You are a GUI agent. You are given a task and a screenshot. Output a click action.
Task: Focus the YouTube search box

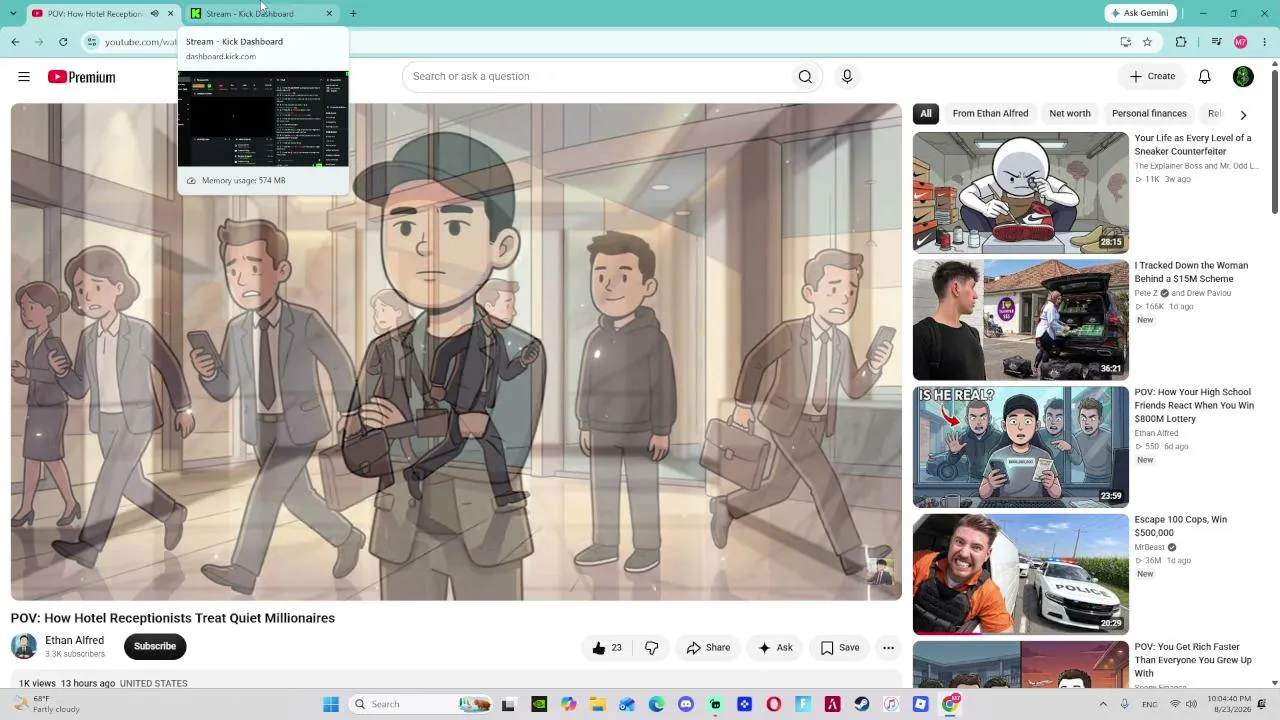(x=595, y=77)
